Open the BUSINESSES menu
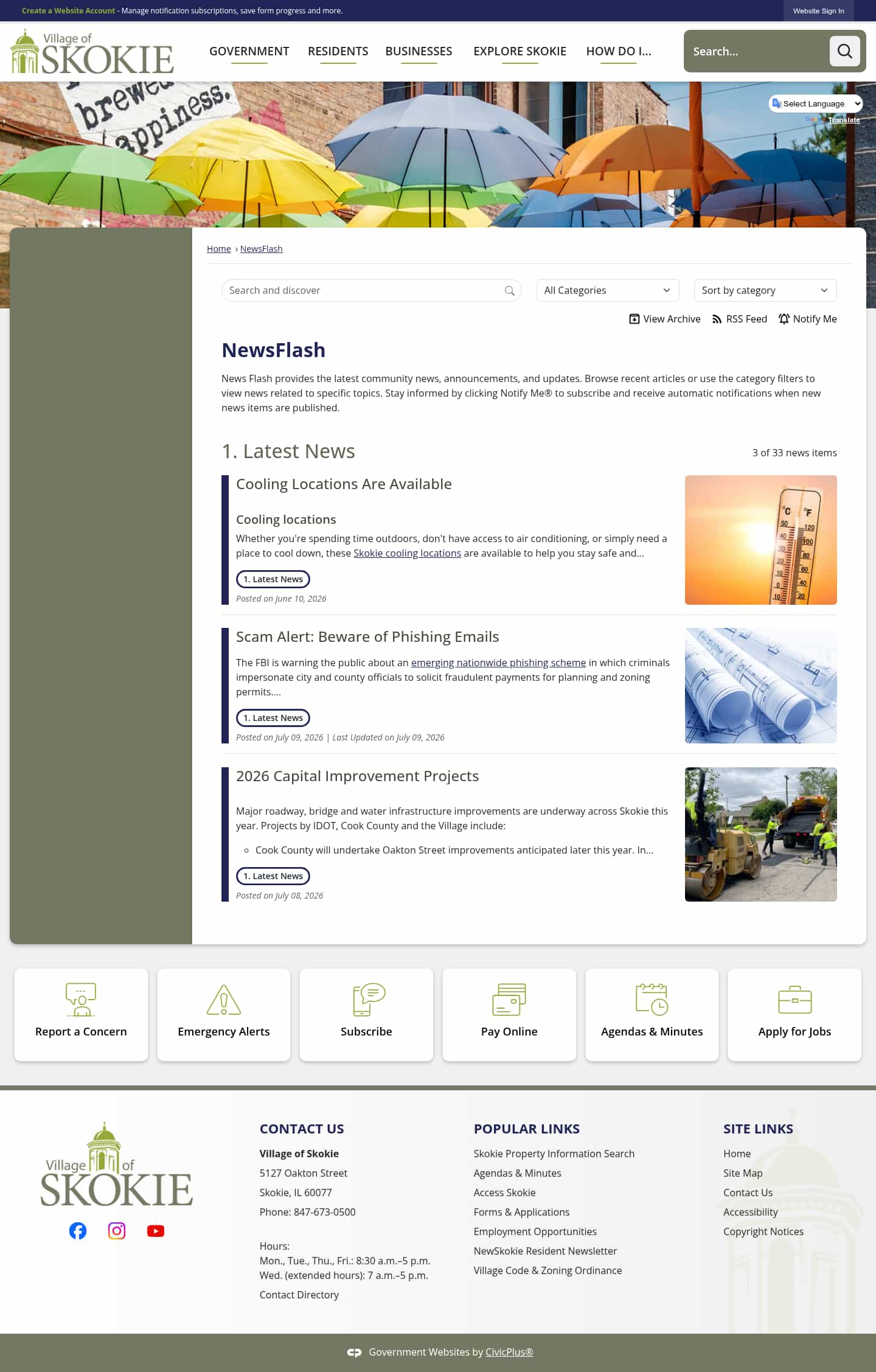Viewport: 876px width, 1372px height. click(419, 51)
